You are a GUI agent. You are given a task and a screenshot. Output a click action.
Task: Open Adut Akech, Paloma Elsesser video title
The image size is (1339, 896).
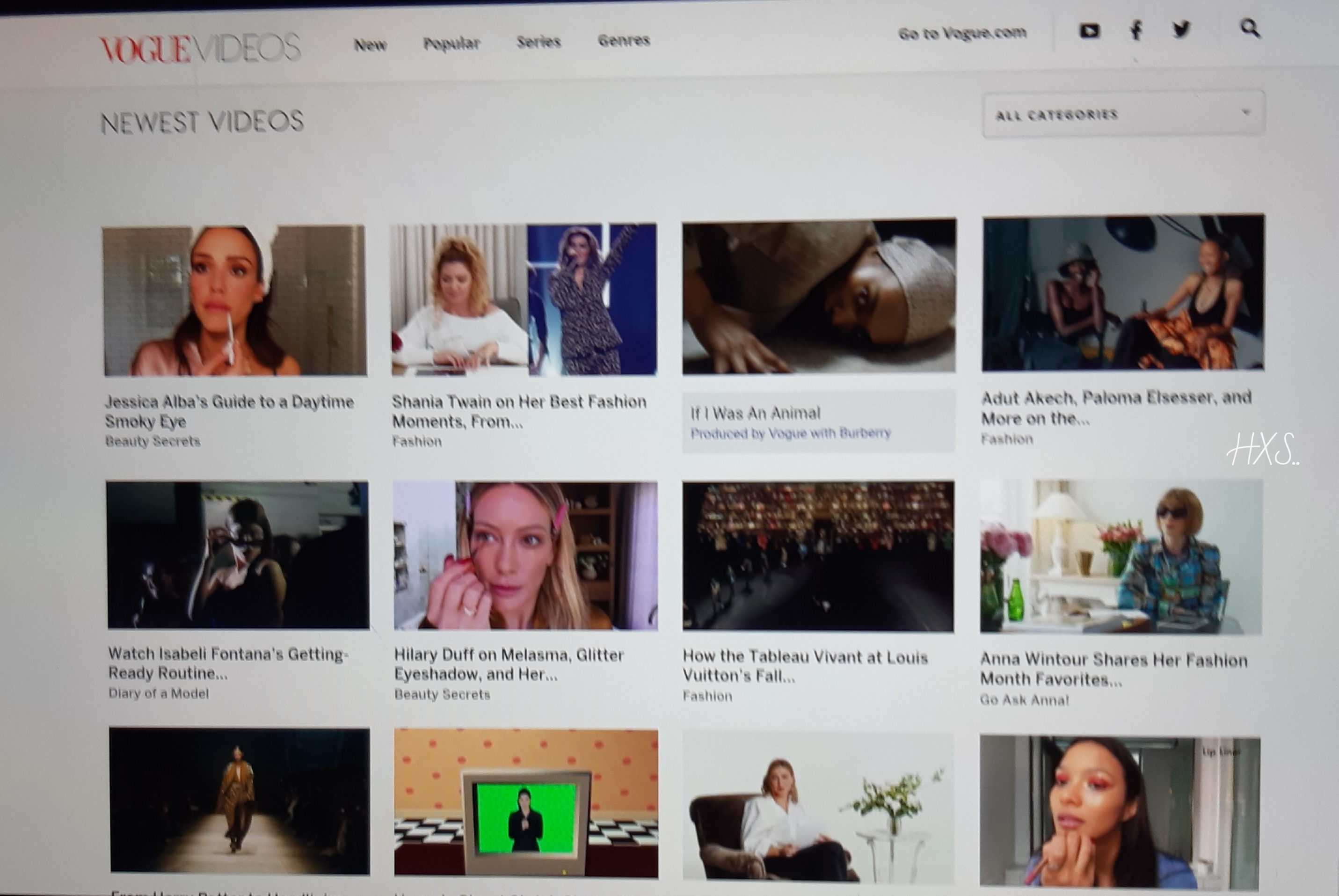tap(1116, 408)
